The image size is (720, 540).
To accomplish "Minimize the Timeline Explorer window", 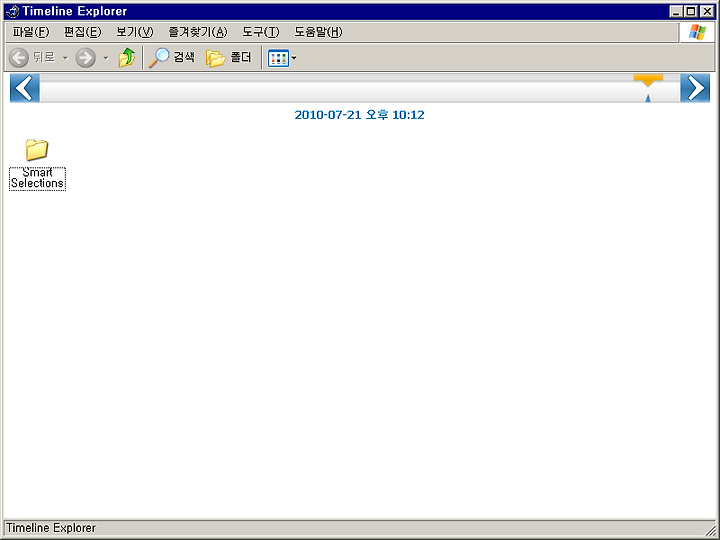I will tap(675, 11).
